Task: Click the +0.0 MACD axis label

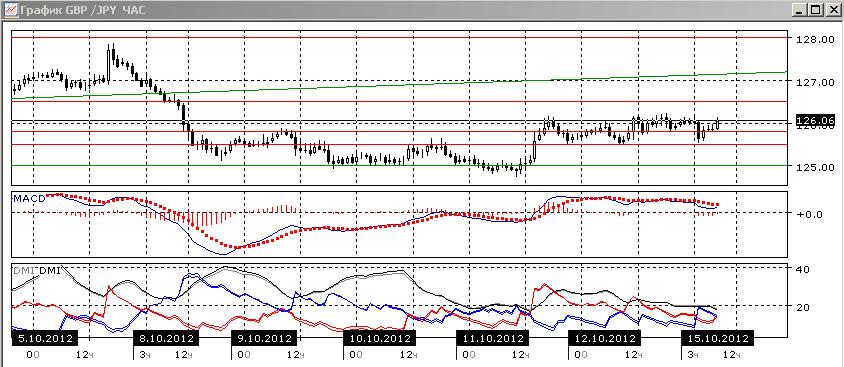Action: (x=810, y=214)
